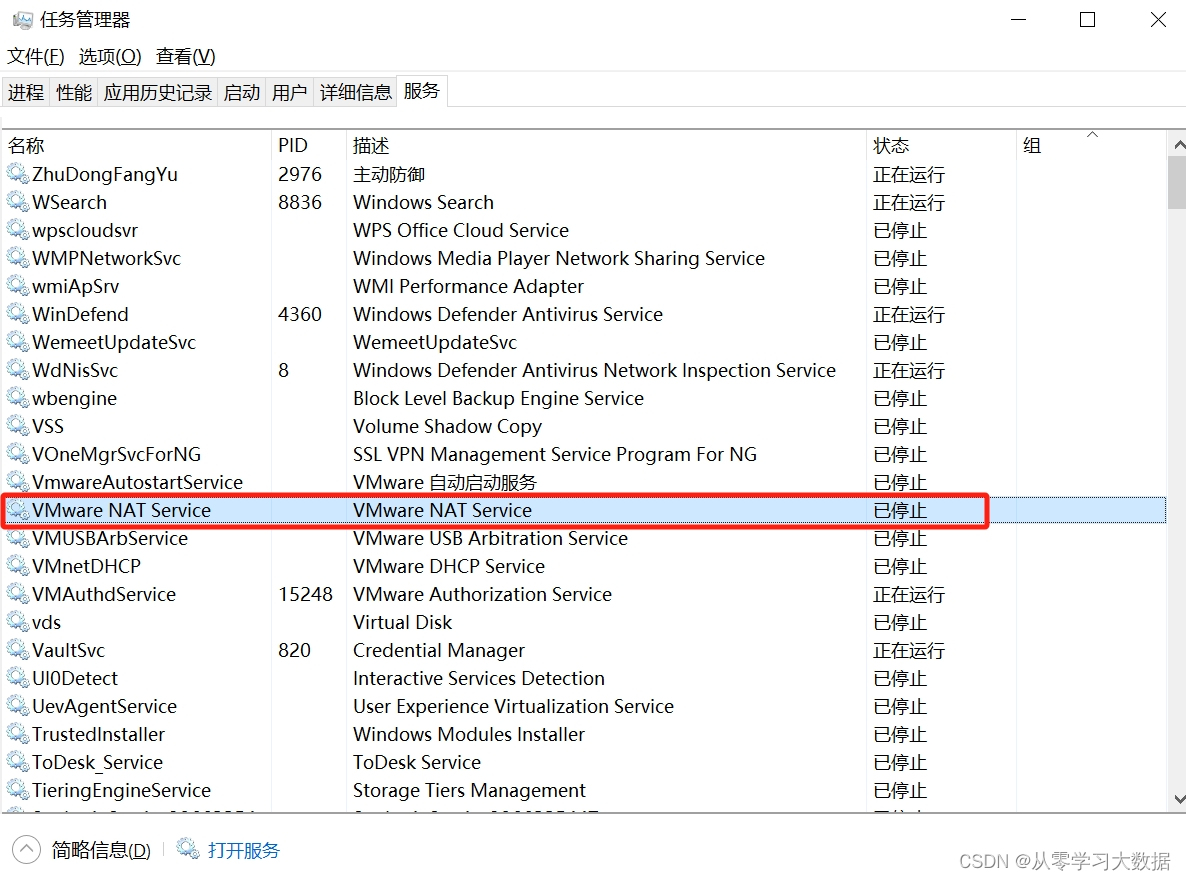This screenshot has width=1186, height=880.
Task: Switch to the 用户 tab
Action: pos(289,92)
